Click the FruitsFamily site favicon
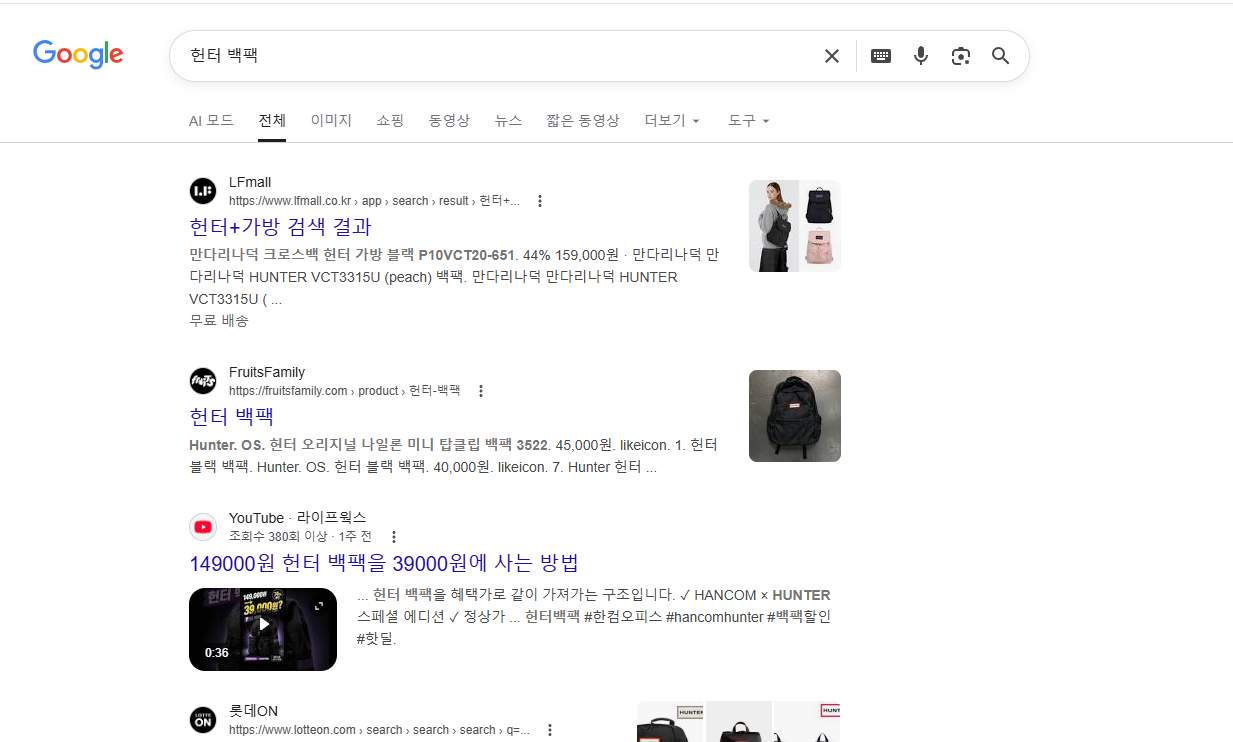This screenshot has width=1233, height=742. (x=203, y=381)
